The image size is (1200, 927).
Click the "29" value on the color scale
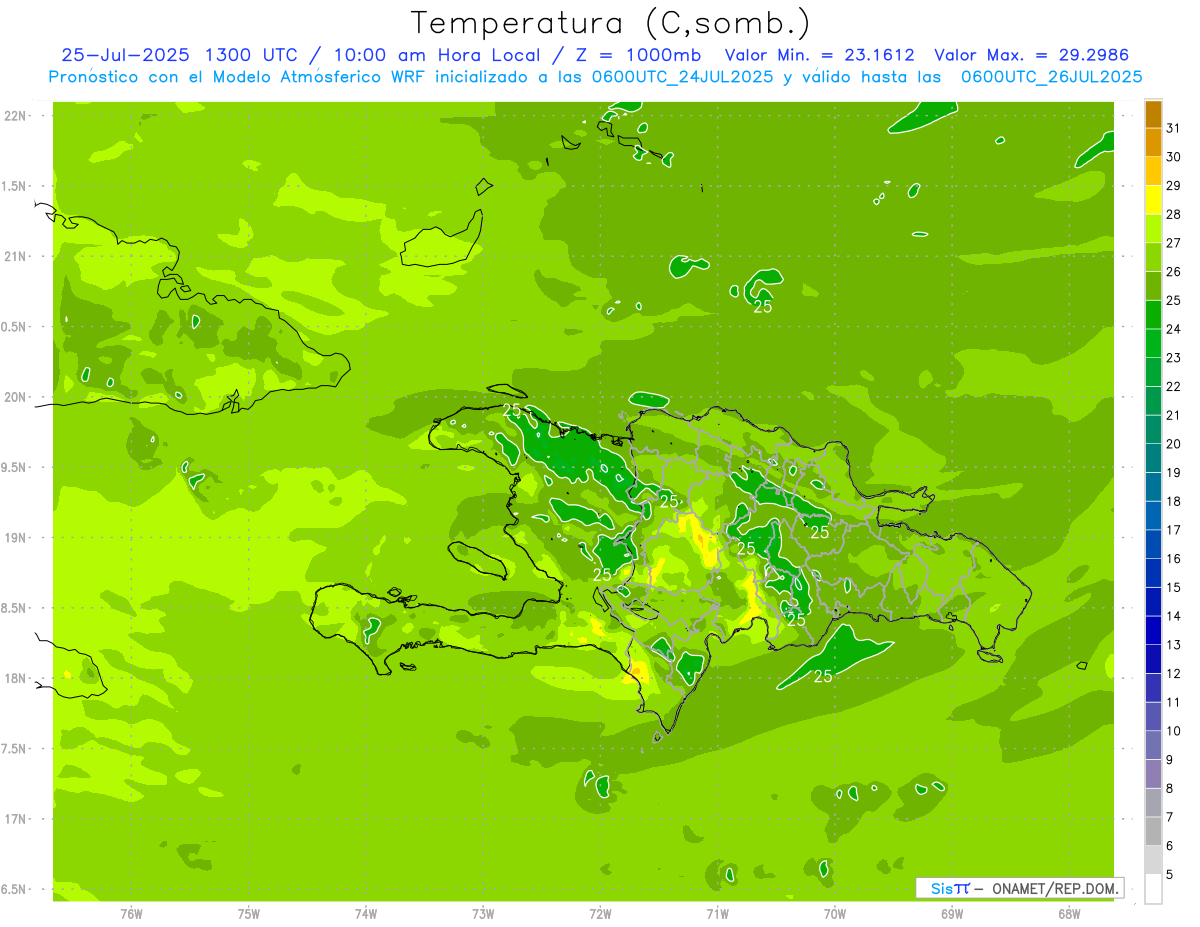tap(1174, 185)
